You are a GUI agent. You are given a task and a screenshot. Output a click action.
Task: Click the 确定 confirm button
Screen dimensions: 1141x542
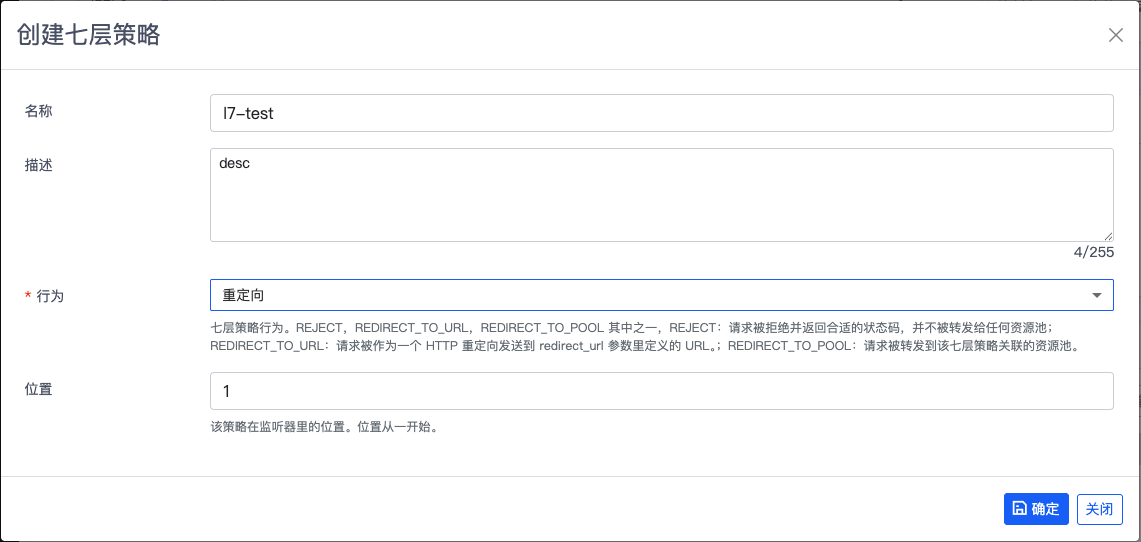[x=1036, y=509]
